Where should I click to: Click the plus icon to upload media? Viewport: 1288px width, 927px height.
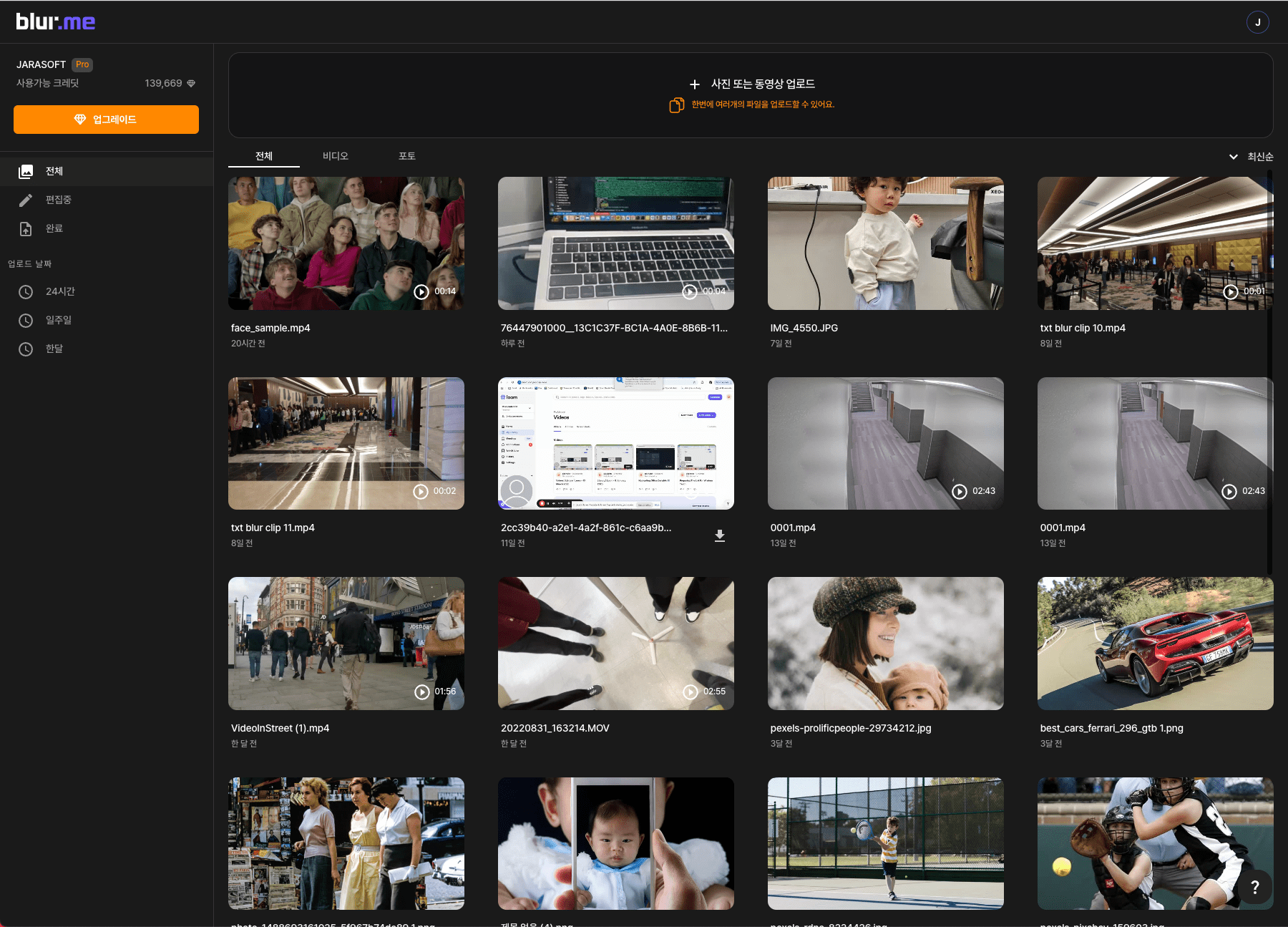pyautogui.click(x=694, y=84)
